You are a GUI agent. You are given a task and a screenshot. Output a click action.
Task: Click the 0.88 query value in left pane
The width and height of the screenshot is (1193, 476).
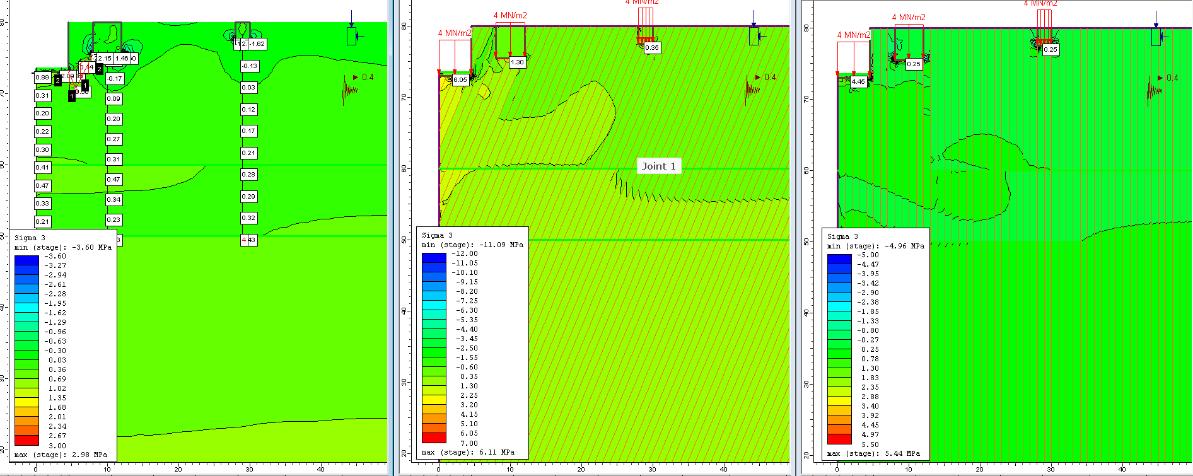pos(42,78)
